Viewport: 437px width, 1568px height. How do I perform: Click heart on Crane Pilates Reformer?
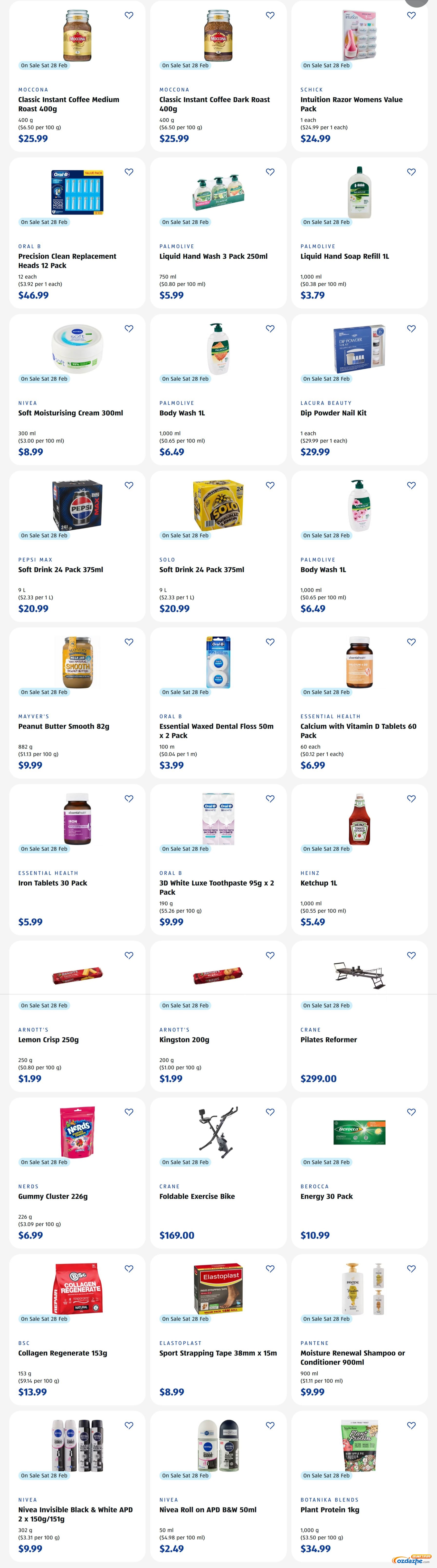(x=411, y=955)
